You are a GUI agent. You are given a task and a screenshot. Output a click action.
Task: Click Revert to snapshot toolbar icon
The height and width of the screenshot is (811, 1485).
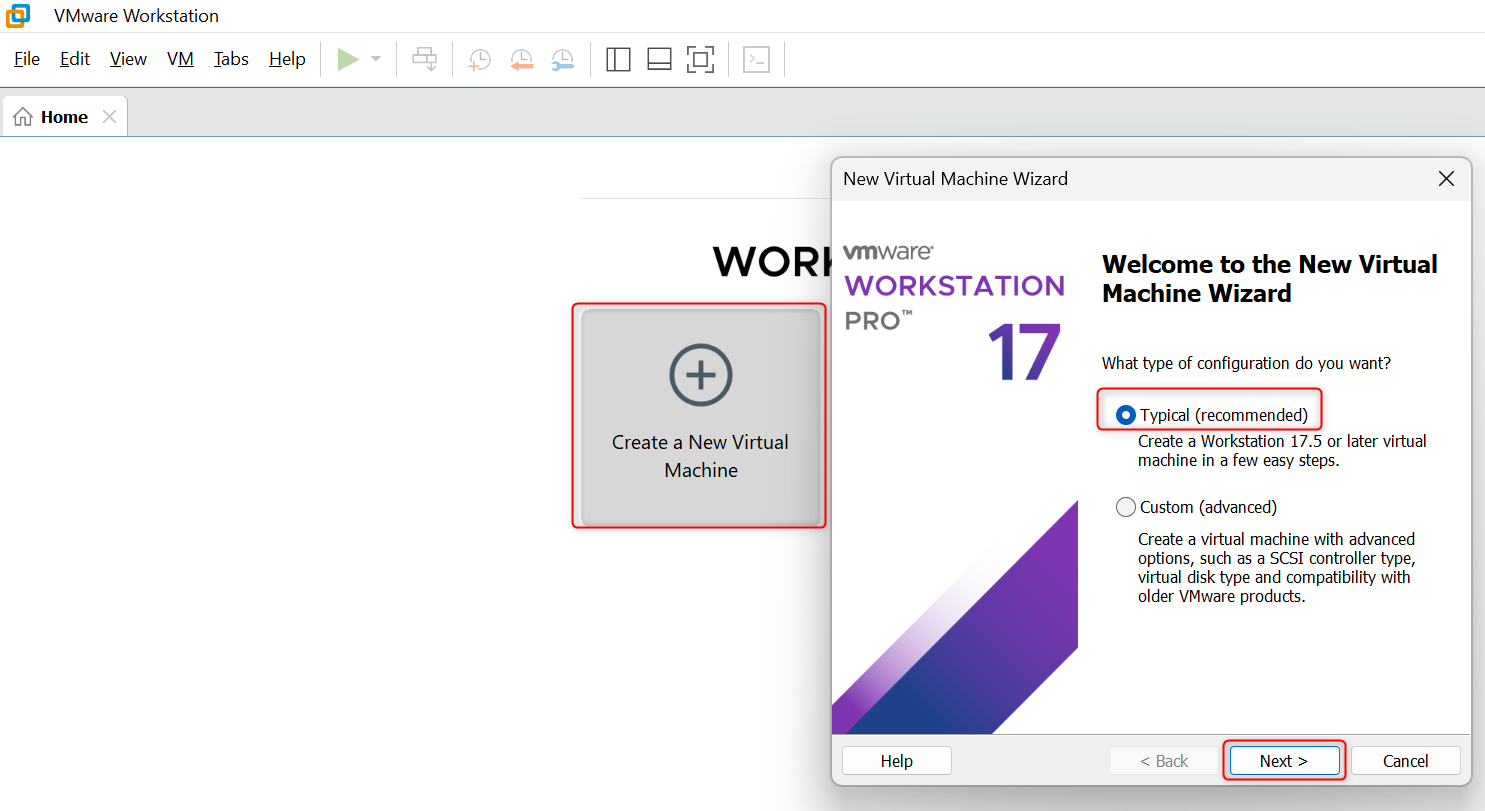[521, 60]
